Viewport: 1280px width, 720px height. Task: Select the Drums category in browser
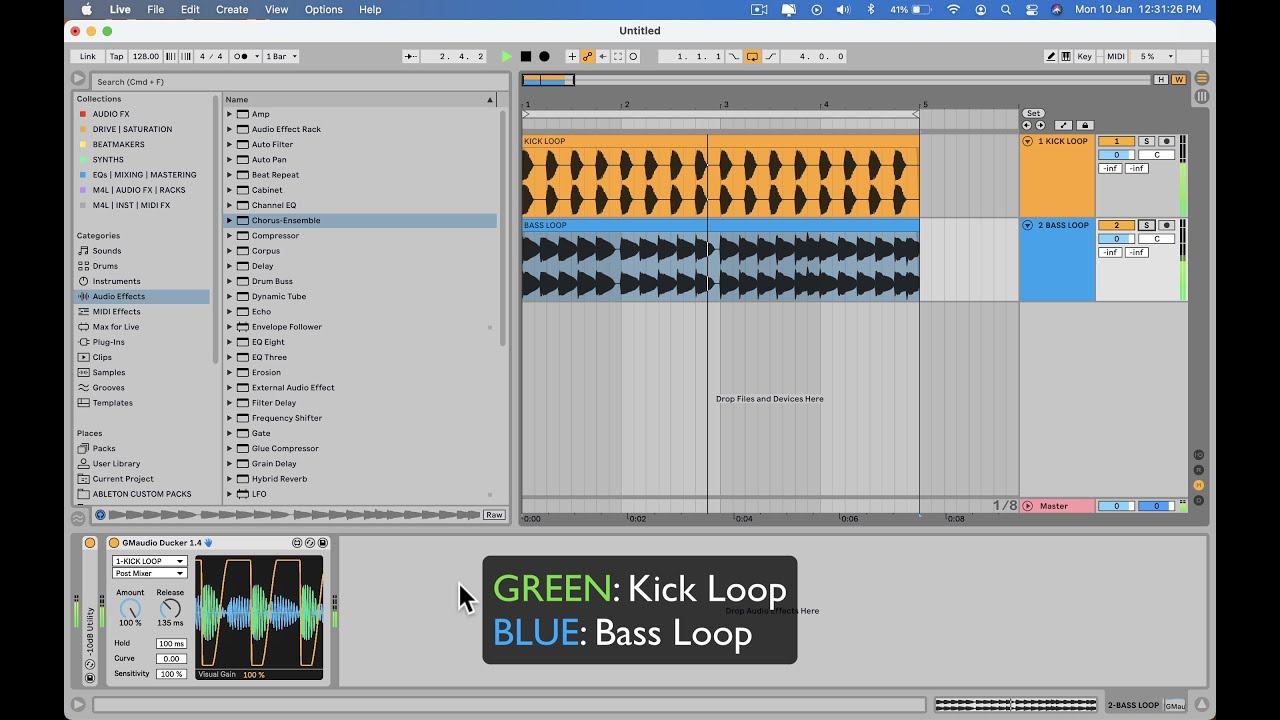click(x=105, y=266)
